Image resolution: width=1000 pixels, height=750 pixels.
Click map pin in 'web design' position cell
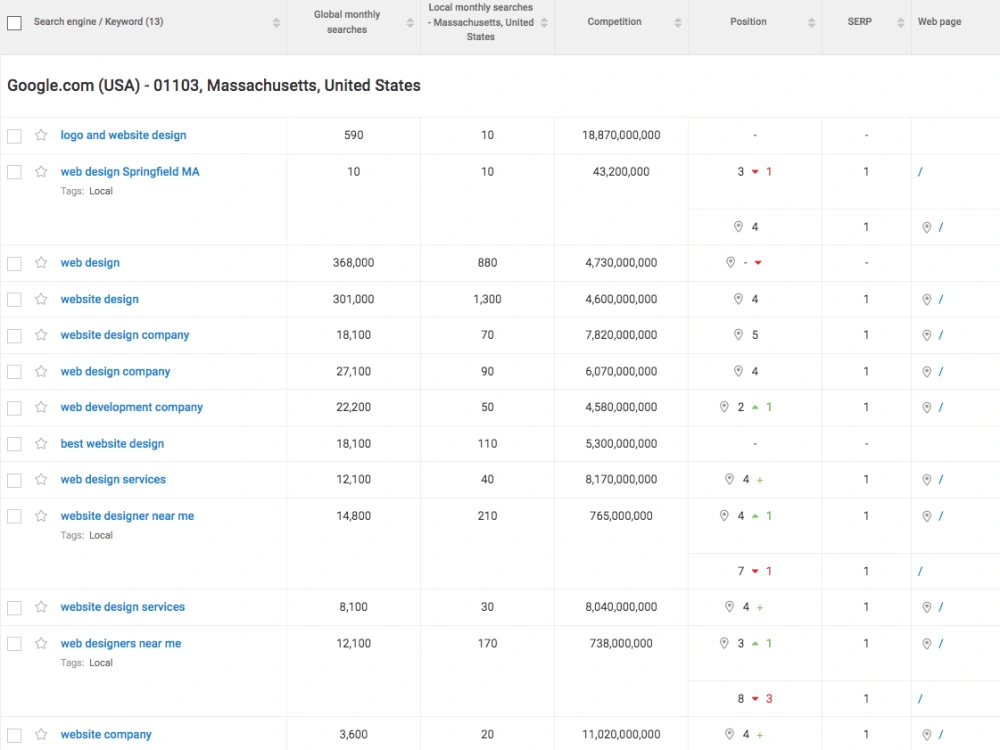click(731, 263)
